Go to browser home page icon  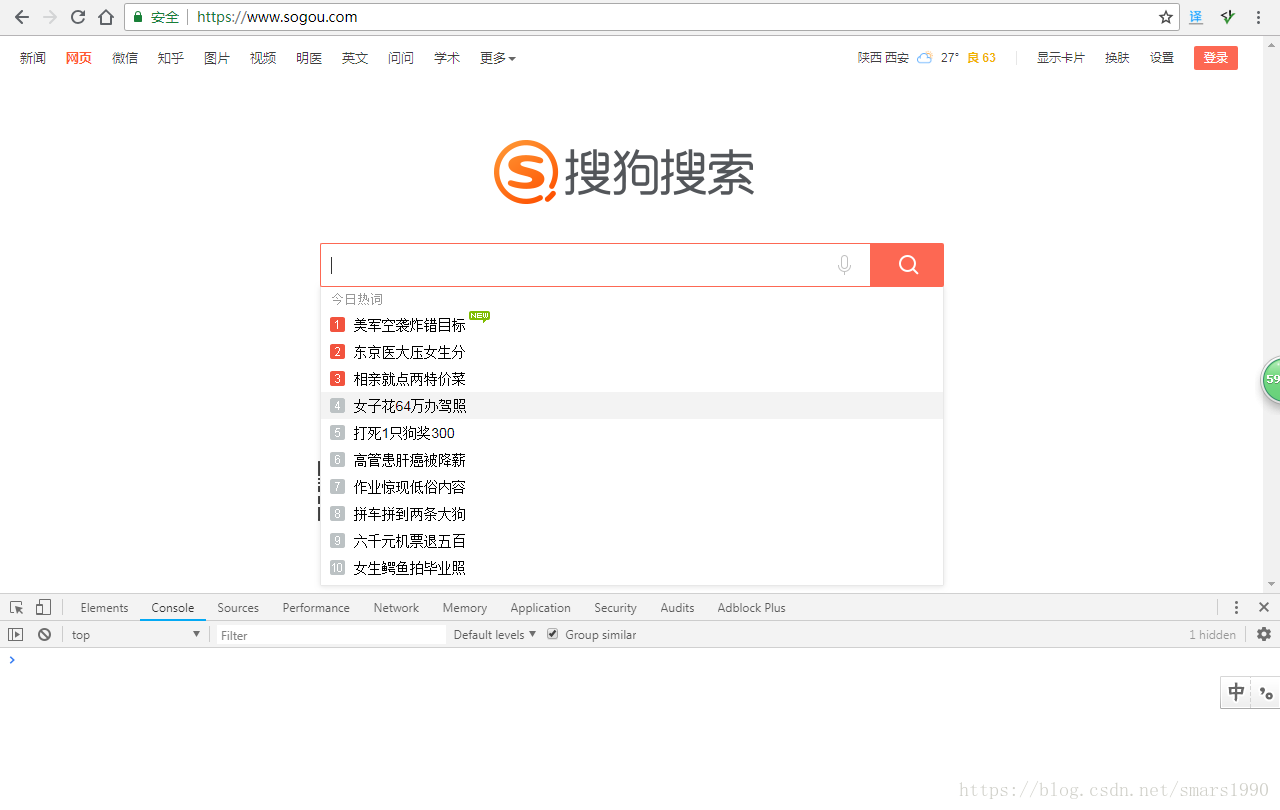tap(106, 17)
